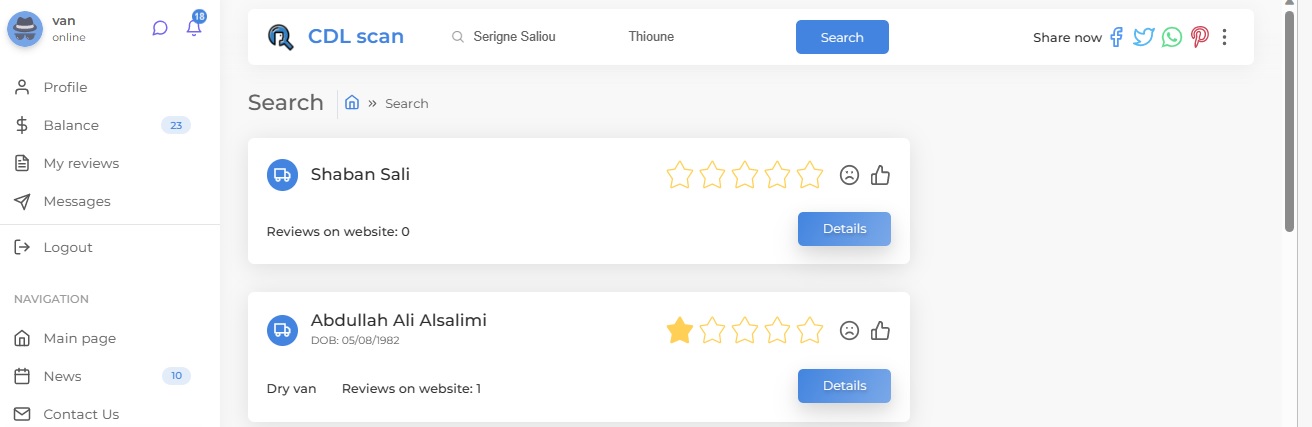Click sad face for Abdullah Ali Alsalimi
Screen dimensions: 1312x427
tap(849, 330)
